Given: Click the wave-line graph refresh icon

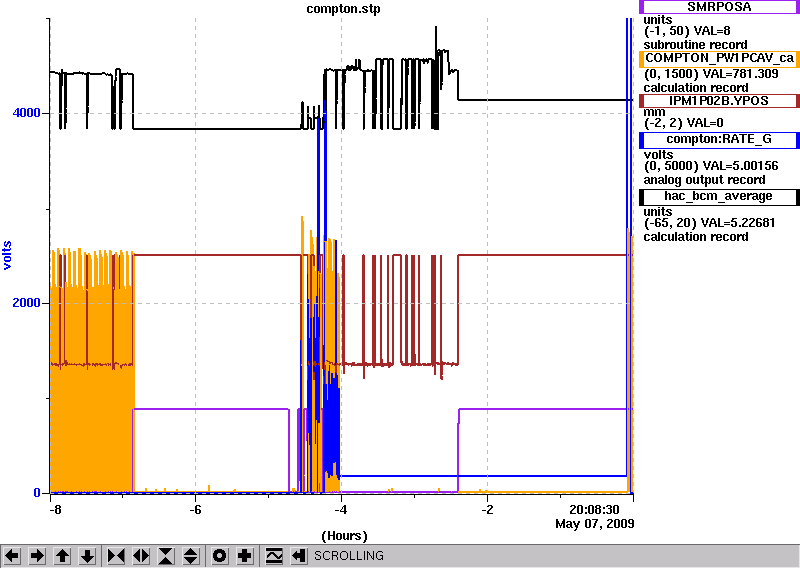Looking at the screenshot, I should click(274, 555).
